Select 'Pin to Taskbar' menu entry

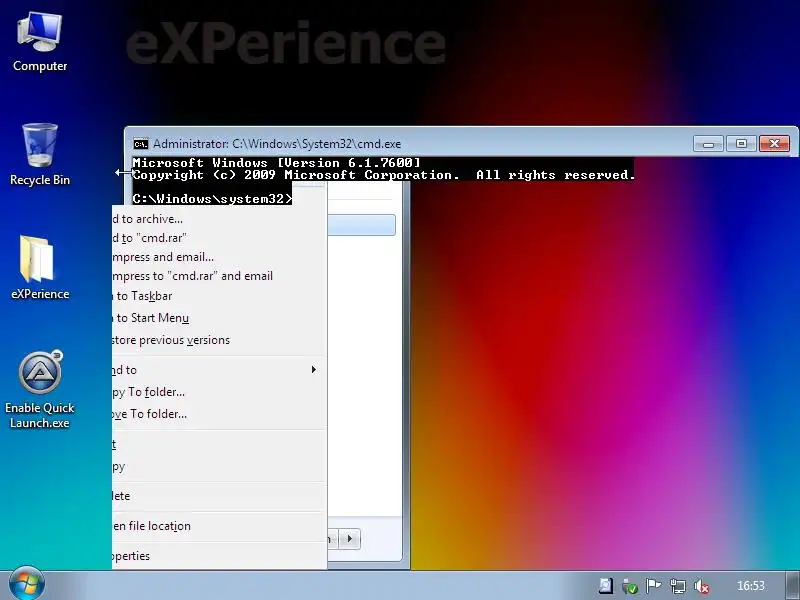tap(219, 296)
